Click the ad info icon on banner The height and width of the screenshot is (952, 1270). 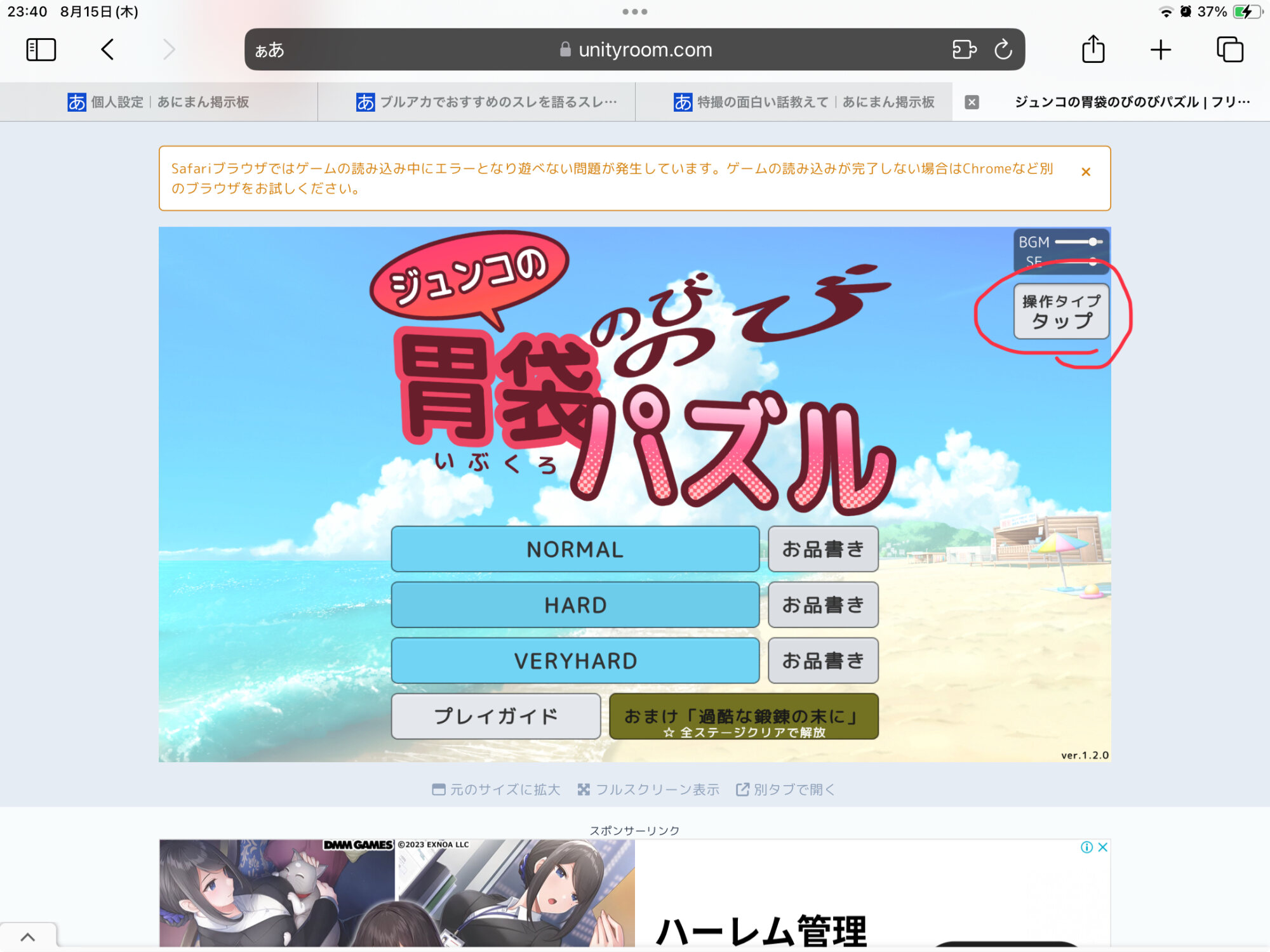tap(1086, 847)
